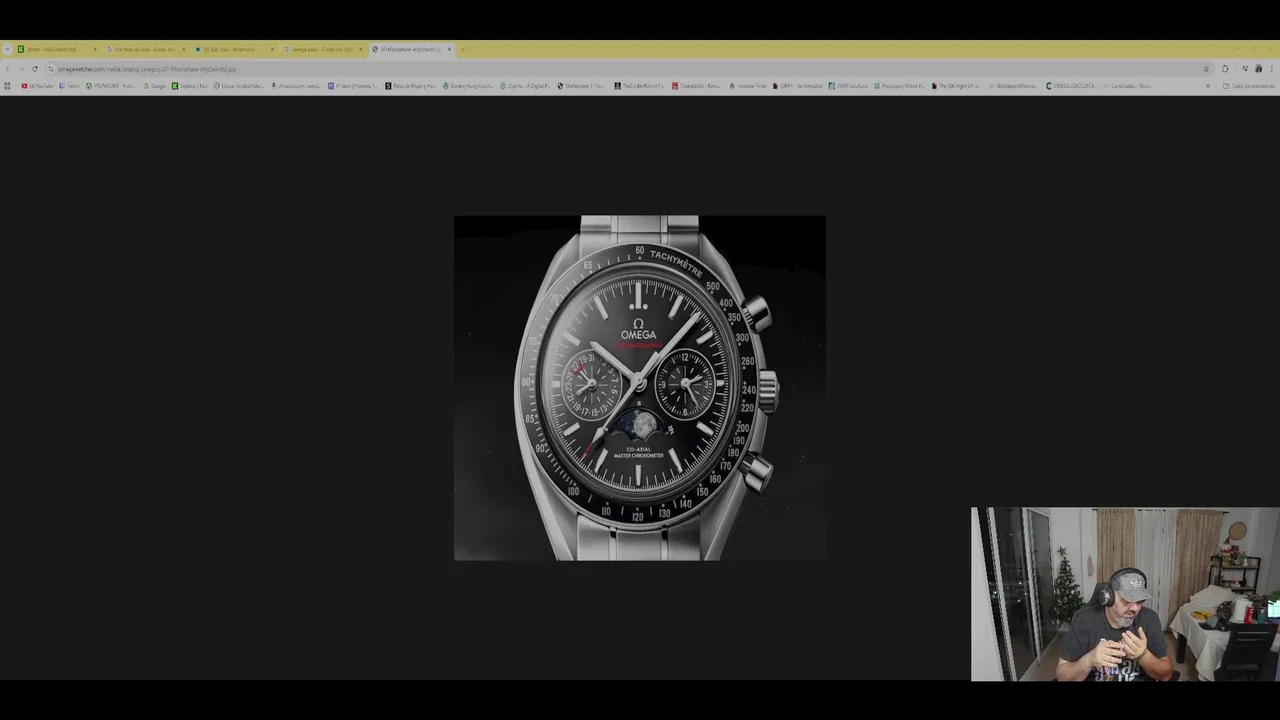The width and height of the screenshot is (1280, 720).
Task: Open the tab search dropdown arrow
Action: pyautogui.click(x=7, y=49)
